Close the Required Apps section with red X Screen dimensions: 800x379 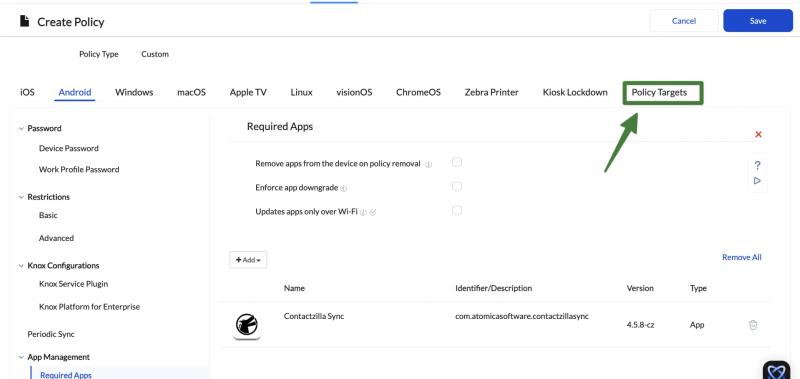[758, 135]
